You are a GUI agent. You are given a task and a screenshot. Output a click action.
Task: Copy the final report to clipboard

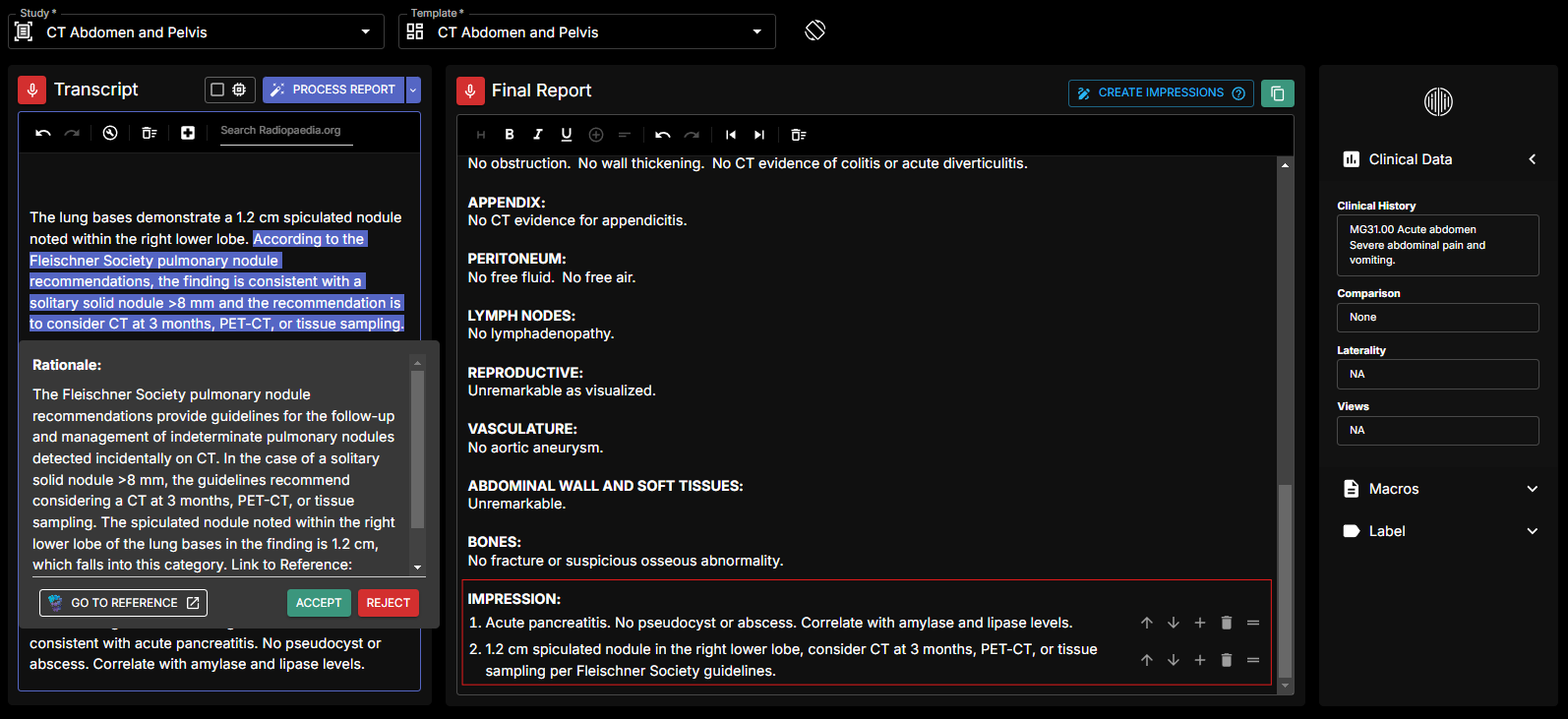pos(1277,92)
